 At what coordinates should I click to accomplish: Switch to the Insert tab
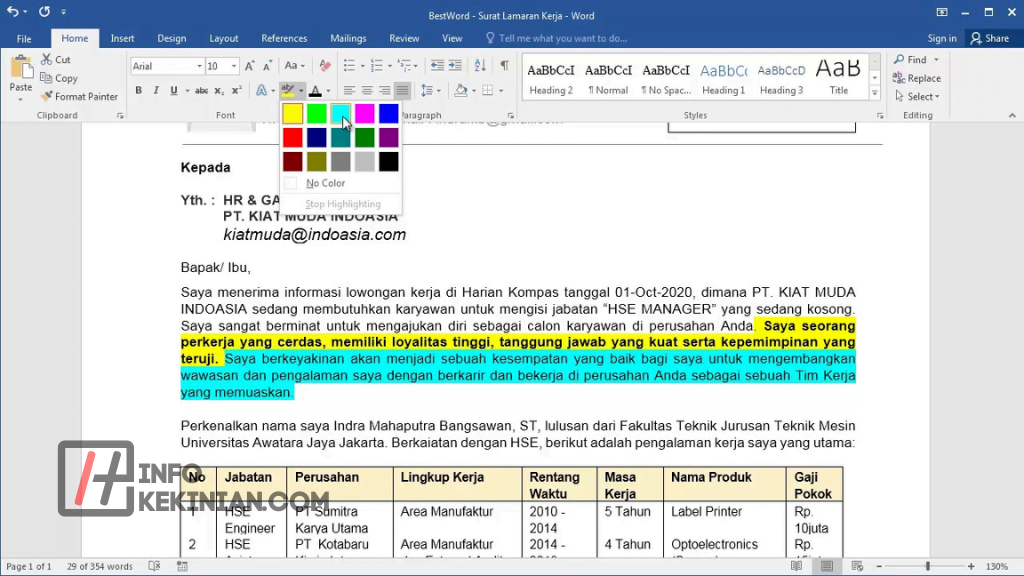[x=122, y=39]
